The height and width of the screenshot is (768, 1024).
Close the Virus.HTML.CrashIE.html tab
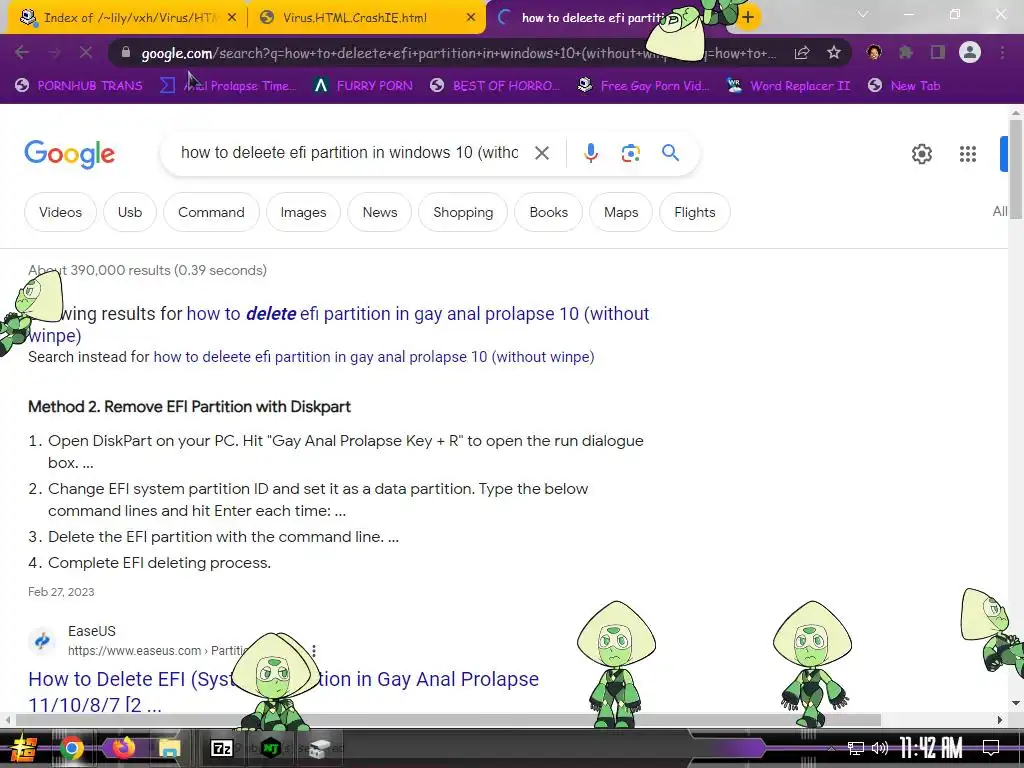(x=471, y=18)
